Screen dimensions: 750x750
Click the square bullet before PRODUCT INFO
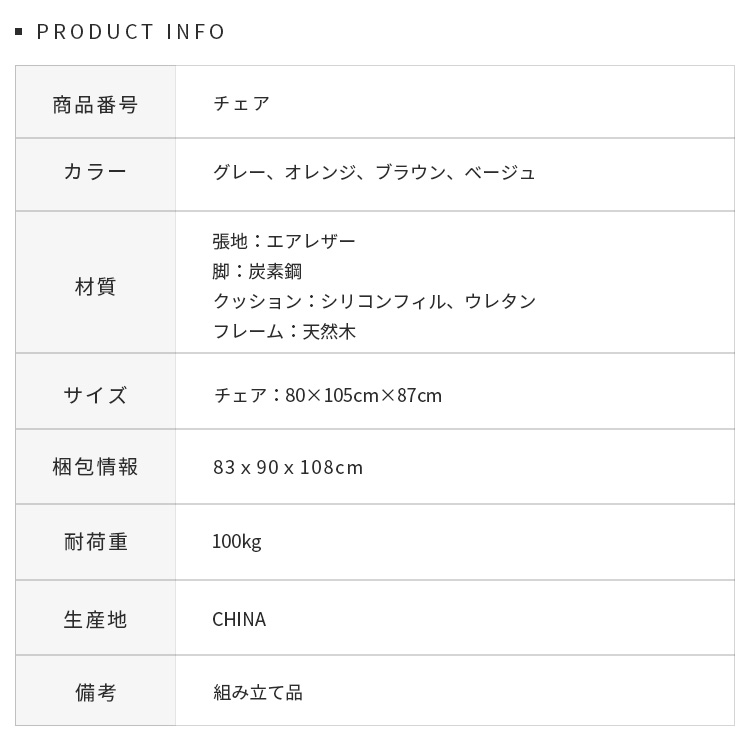tap(19, 33)
